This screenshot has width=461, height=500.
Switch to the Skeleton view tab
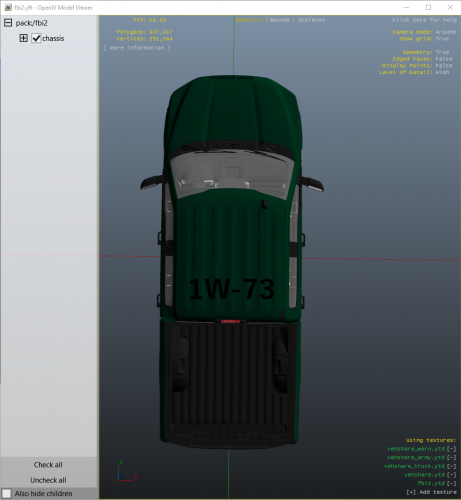pos(311,20)
